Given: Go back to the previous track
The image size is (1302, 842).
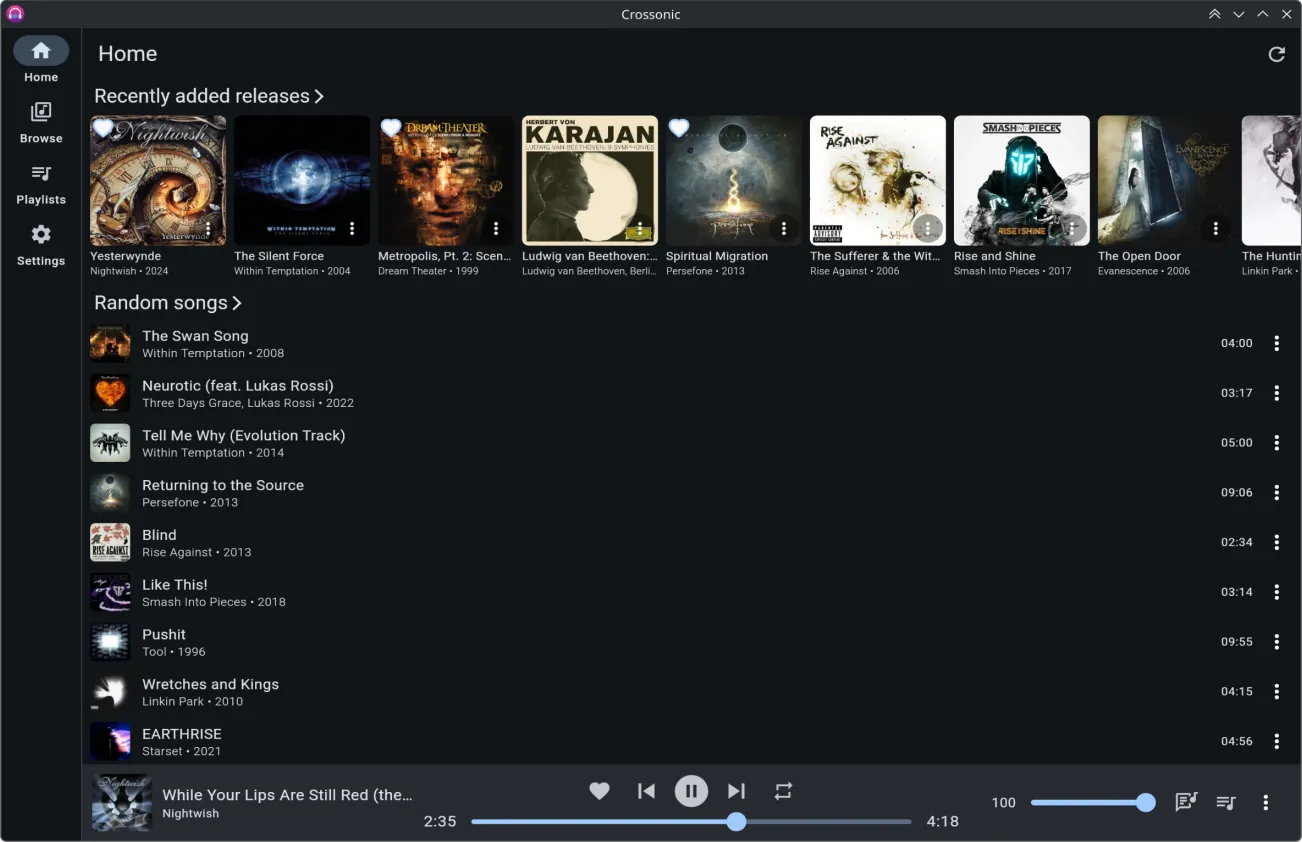Looking at the screenshot, I should (646, 791).
